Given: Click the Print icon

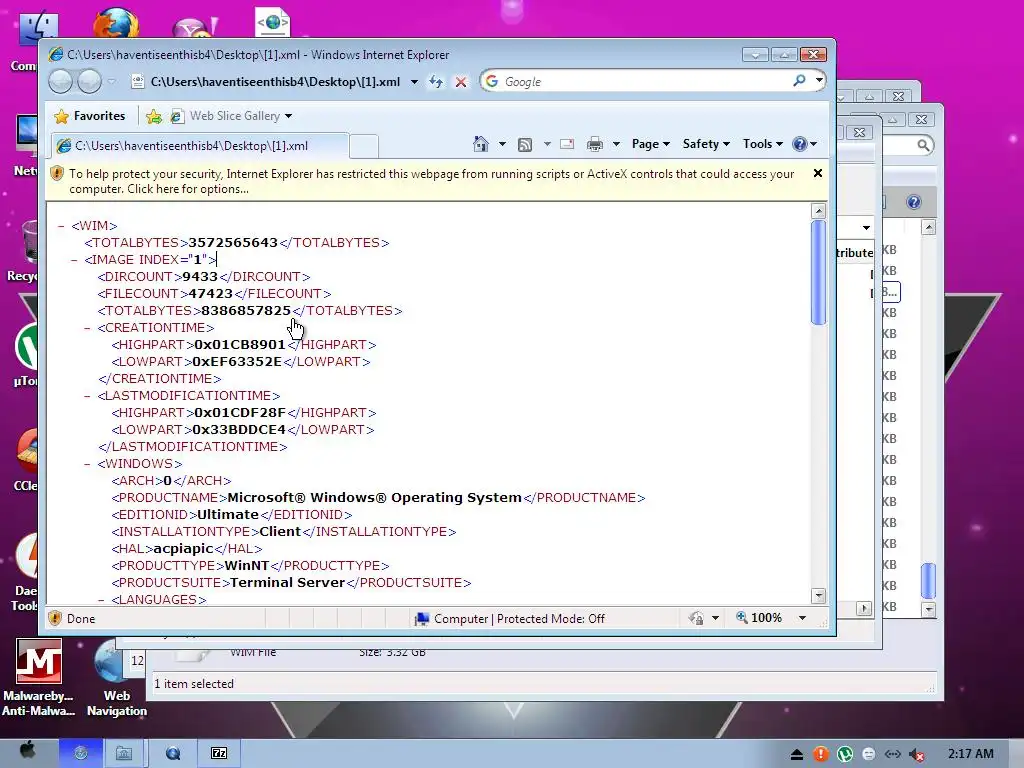Looking at the screenshot, I should coord(594,144).
